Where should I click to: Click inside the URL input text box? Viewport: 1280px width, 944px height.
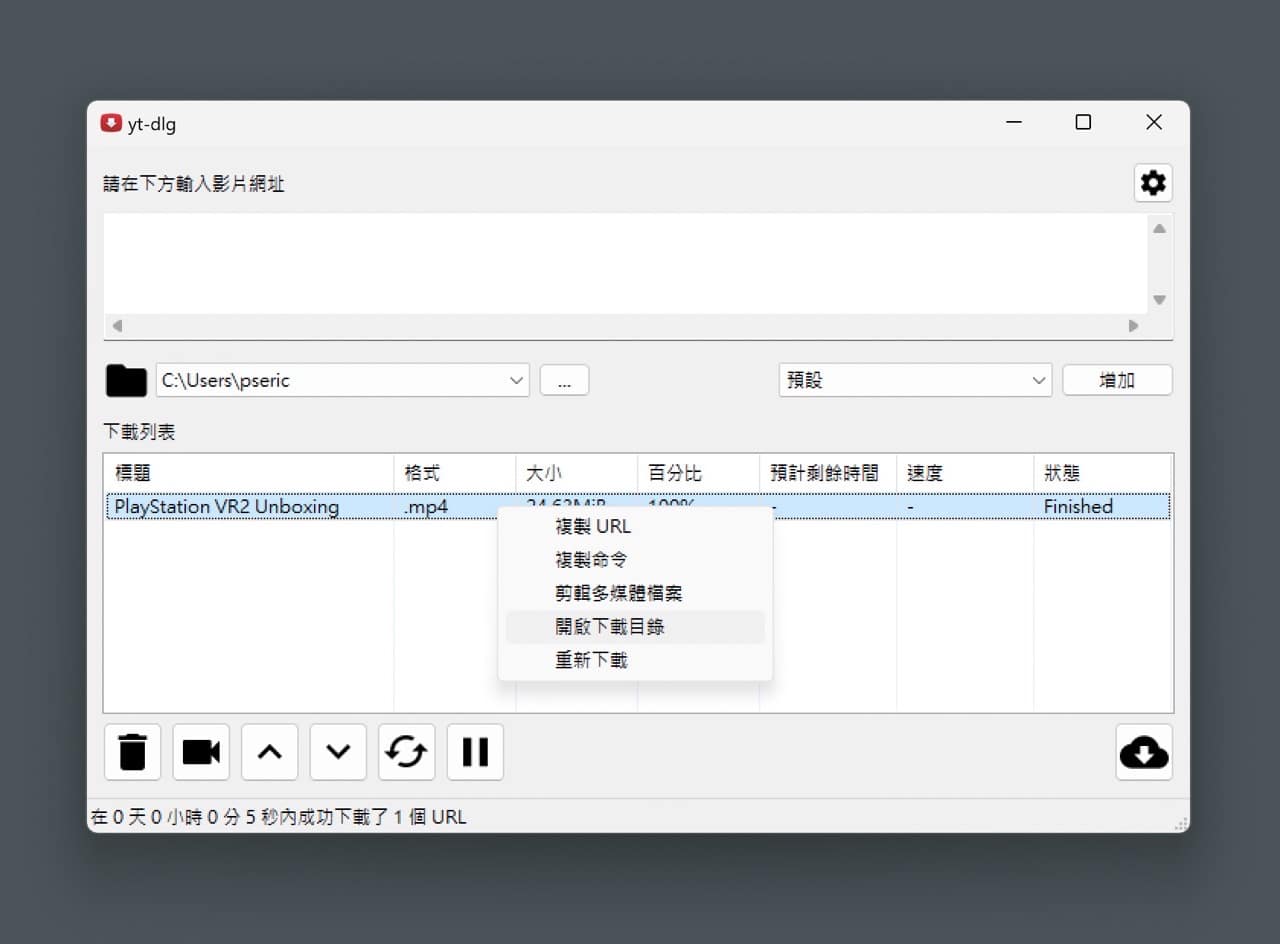pos(625,264)
